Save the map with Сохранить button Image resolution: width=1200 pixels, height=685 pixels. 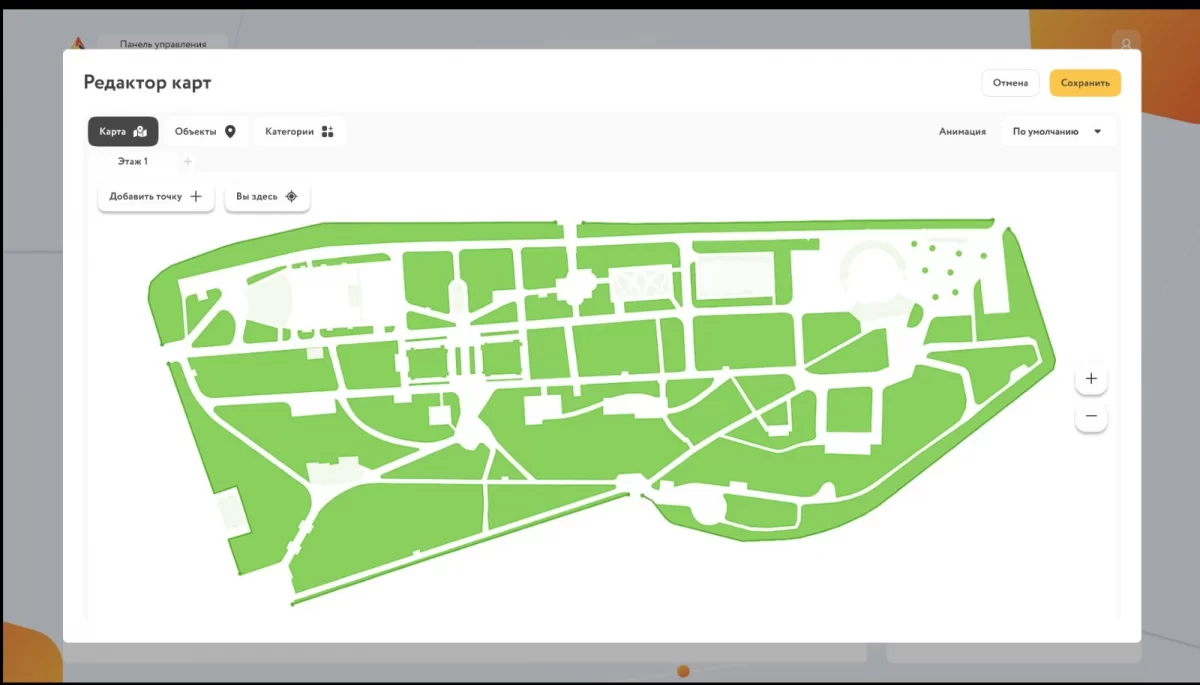(x=1085, y=83)
